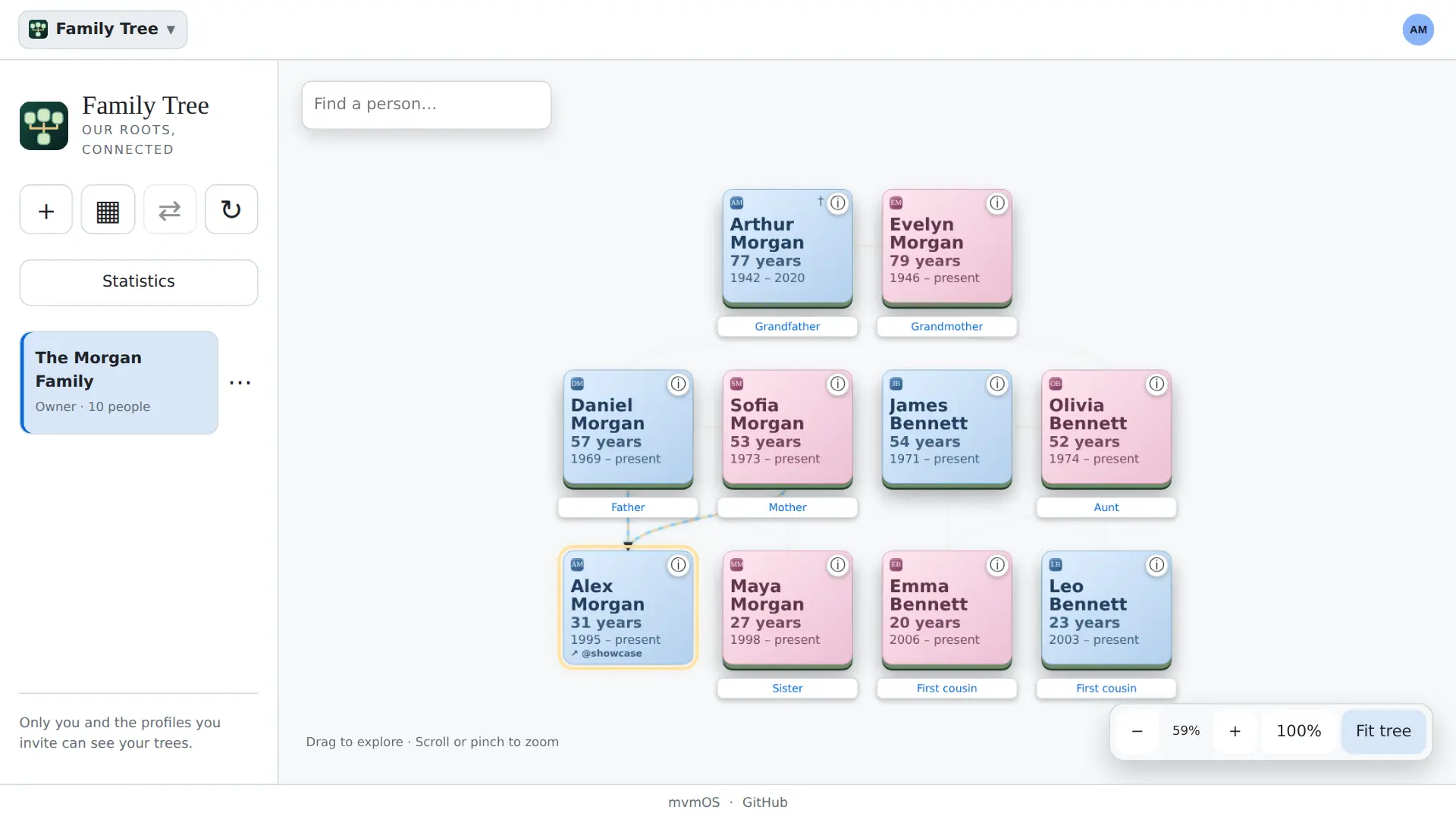Open the Statistics panel
1456x819 pixels.
click(x=139, y=282)
